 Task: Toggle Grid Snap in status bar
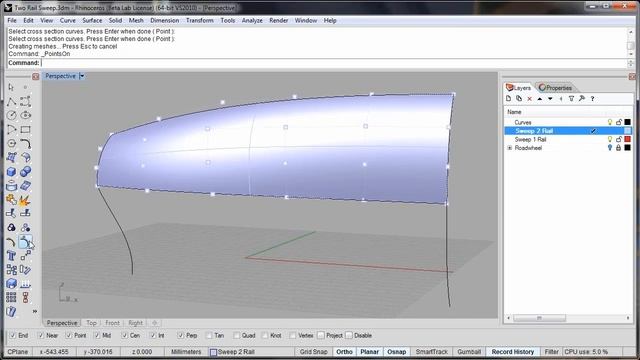(x=313, y=351)
